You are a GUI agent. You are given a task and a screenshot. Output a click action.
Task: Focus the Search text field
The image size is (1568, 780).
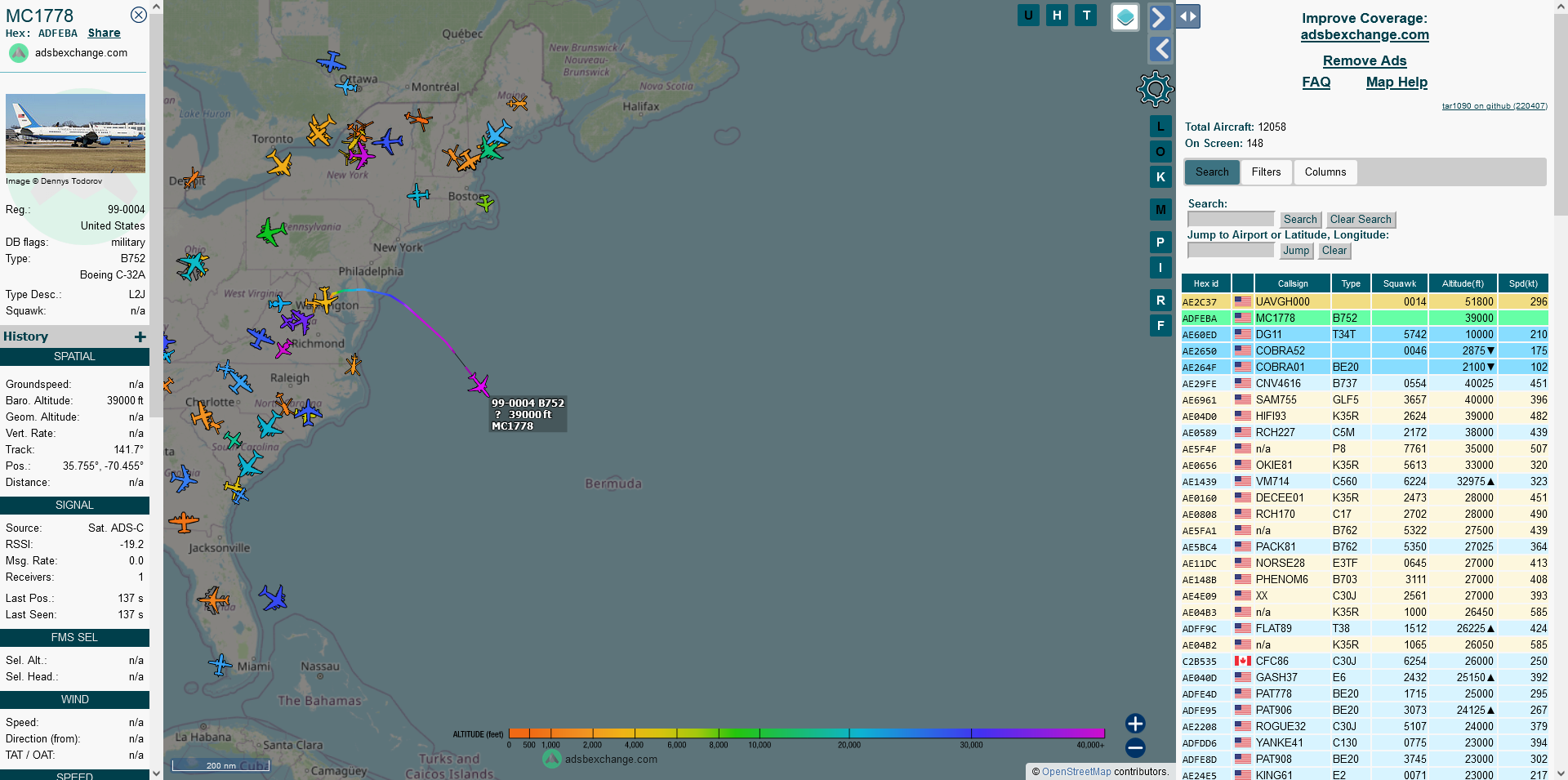pos(1231,219)
